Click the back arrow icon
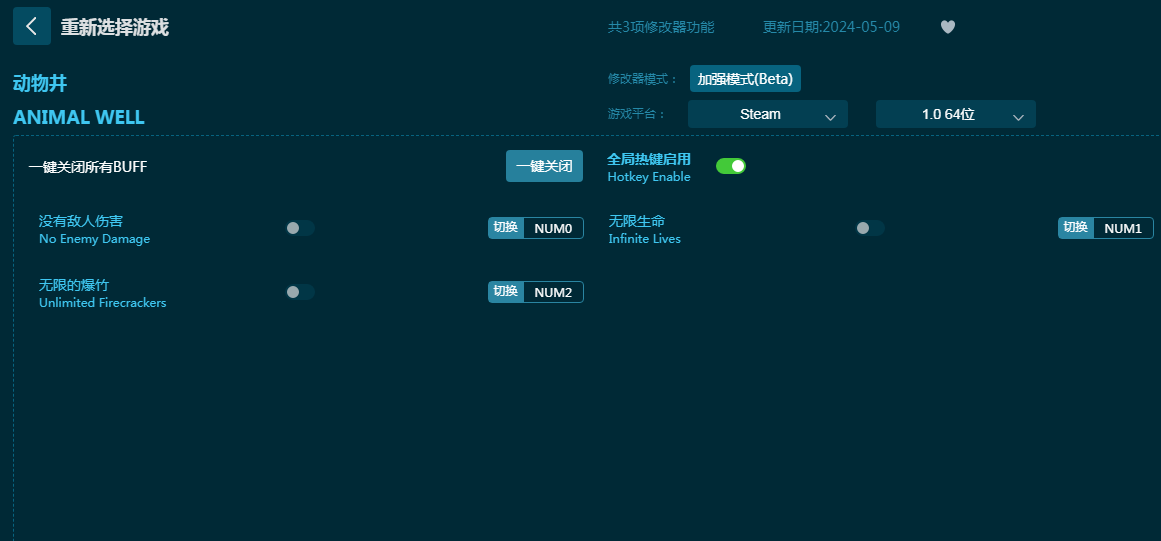This screenshot has width=1161, height=541. [x=32, y=26]
